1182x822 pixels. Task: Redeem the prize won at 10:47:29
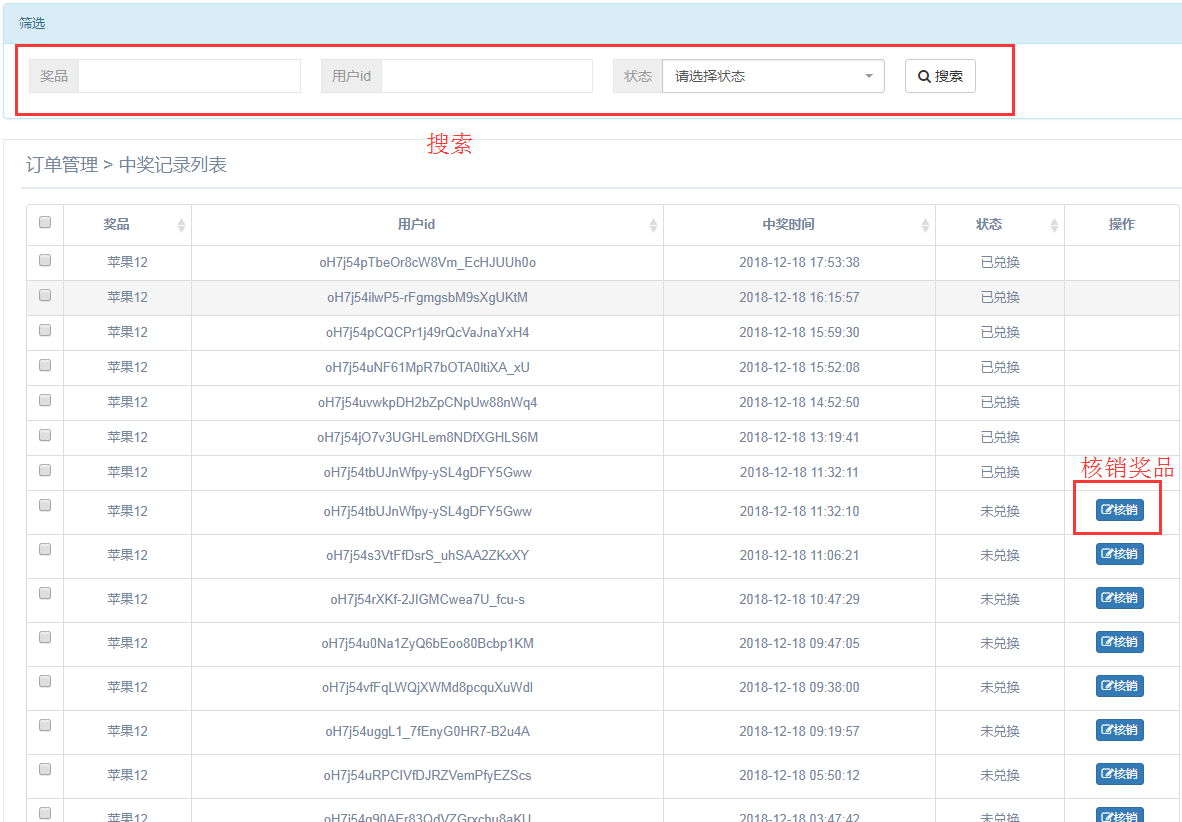(x=1119, y=598)
